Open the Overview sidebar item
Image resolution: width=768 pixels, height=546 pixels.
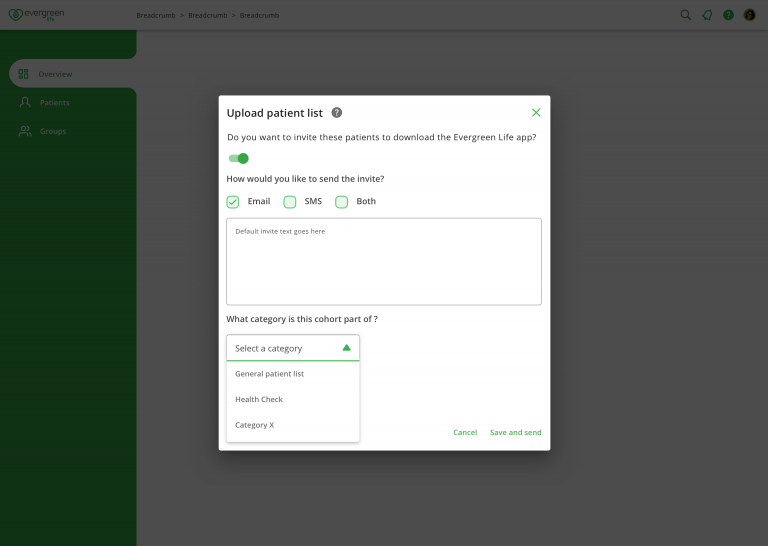[x=55, y=74]
